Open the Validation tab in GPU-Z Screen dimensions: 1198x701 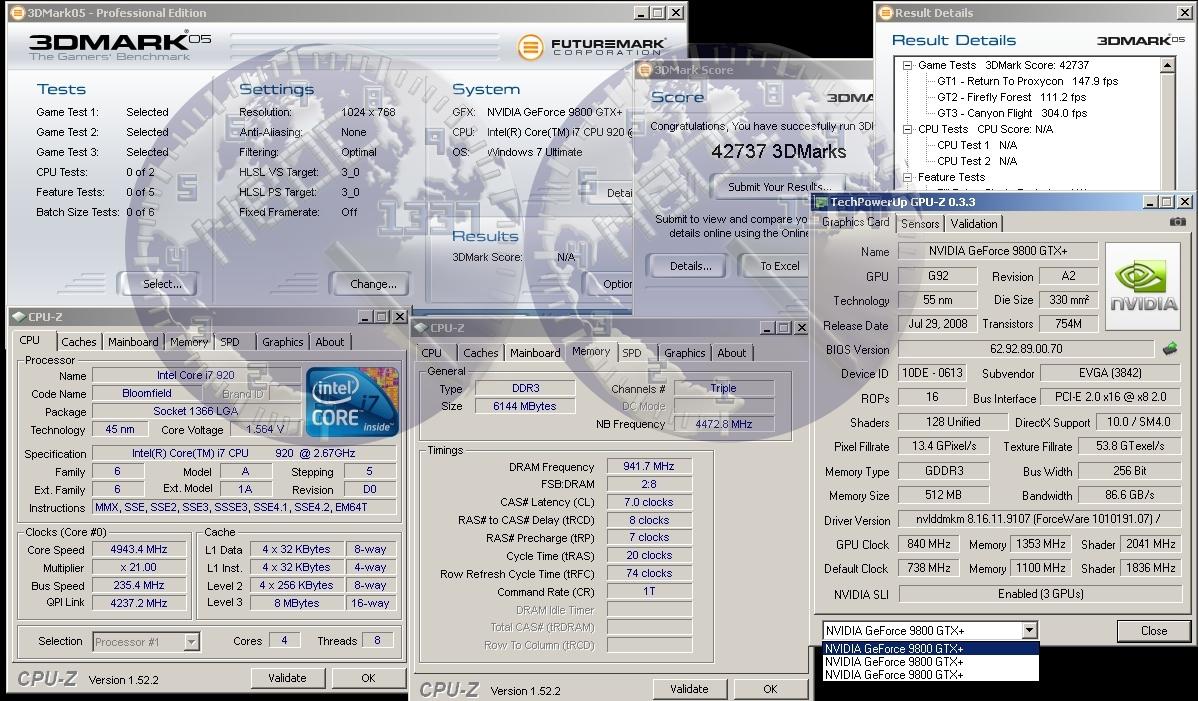pyautogui.click(x=973, y=224)
